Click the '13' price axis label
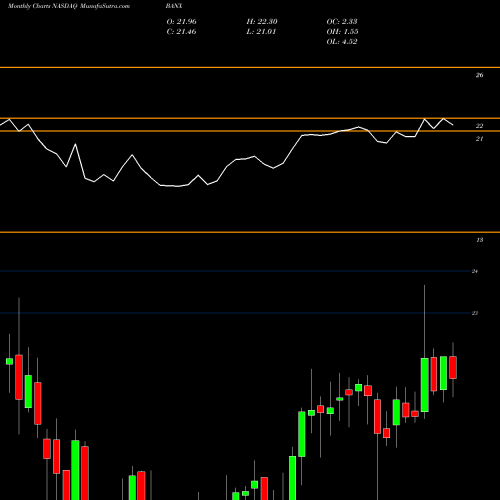The width and height of the screenshot is (500, 500). pyautogui.click(x=479, y=240)
